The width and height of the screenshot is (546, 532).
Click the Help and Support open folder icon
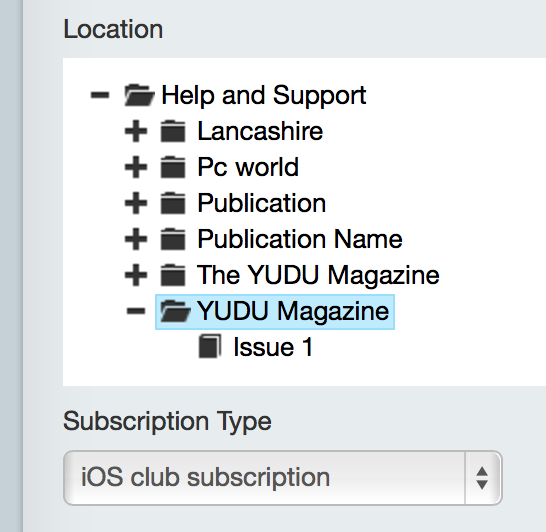139,95
